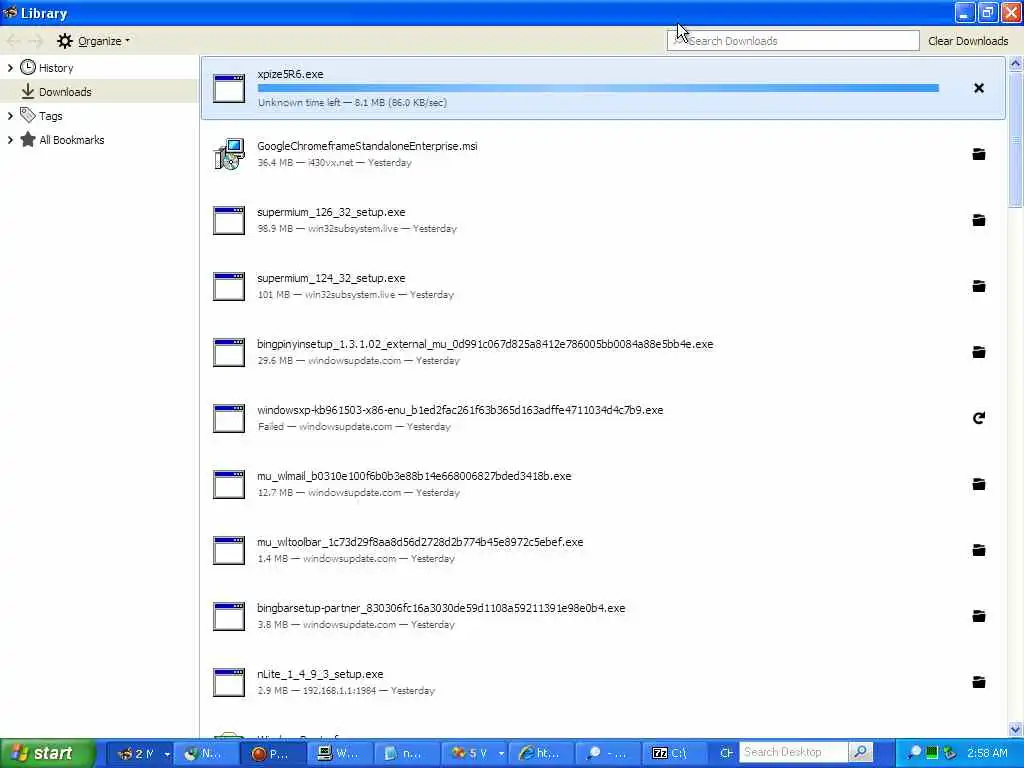Open containing folder for bingpinyinsetup exe
This screenshot has width=1024, height=768.
pos(978,352)
